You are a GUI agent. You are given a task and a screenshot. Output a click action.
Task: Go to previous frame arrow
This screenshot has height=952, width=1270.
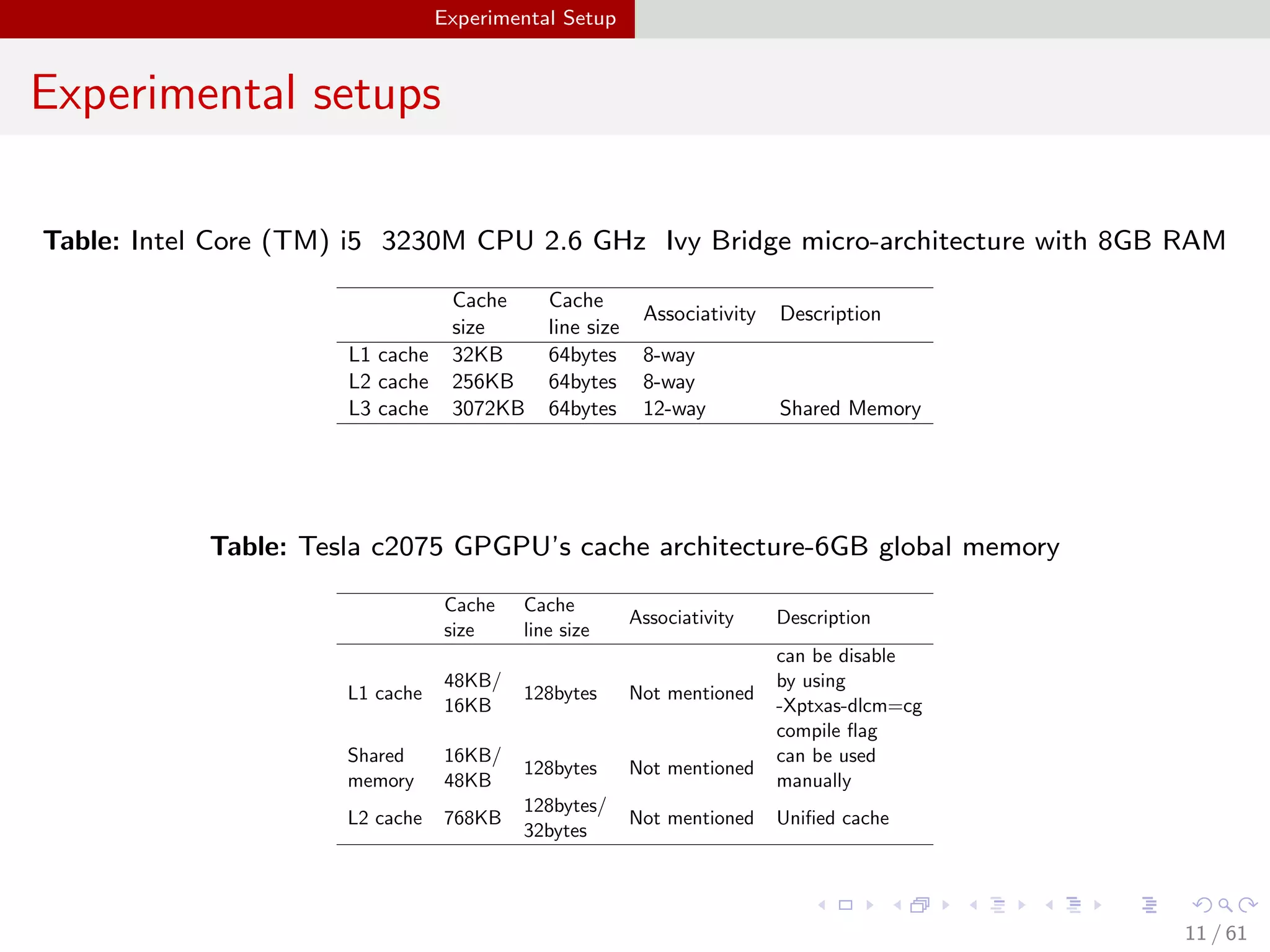897,905
